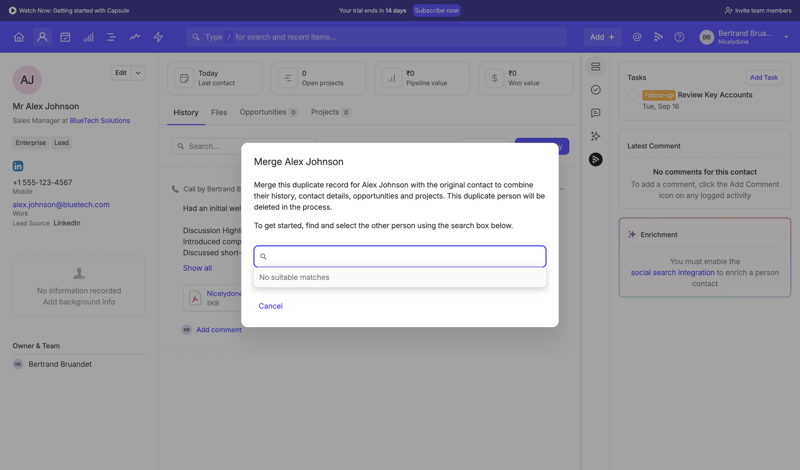Click the summary panel icon in side rail
Image resolution: width=800 pixels, height=470 pixels.
click(595, 67)
